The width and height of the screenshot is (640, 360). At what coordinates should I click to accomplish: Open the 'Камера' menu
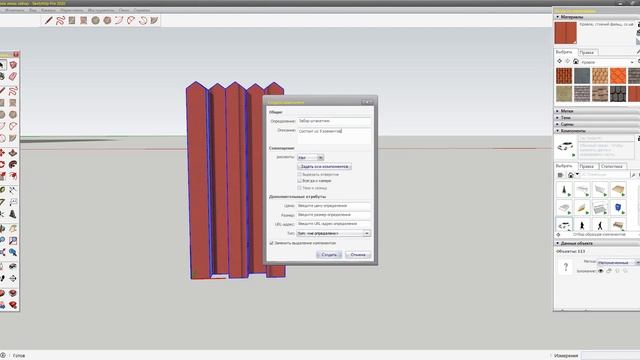(x=48, y=10)
